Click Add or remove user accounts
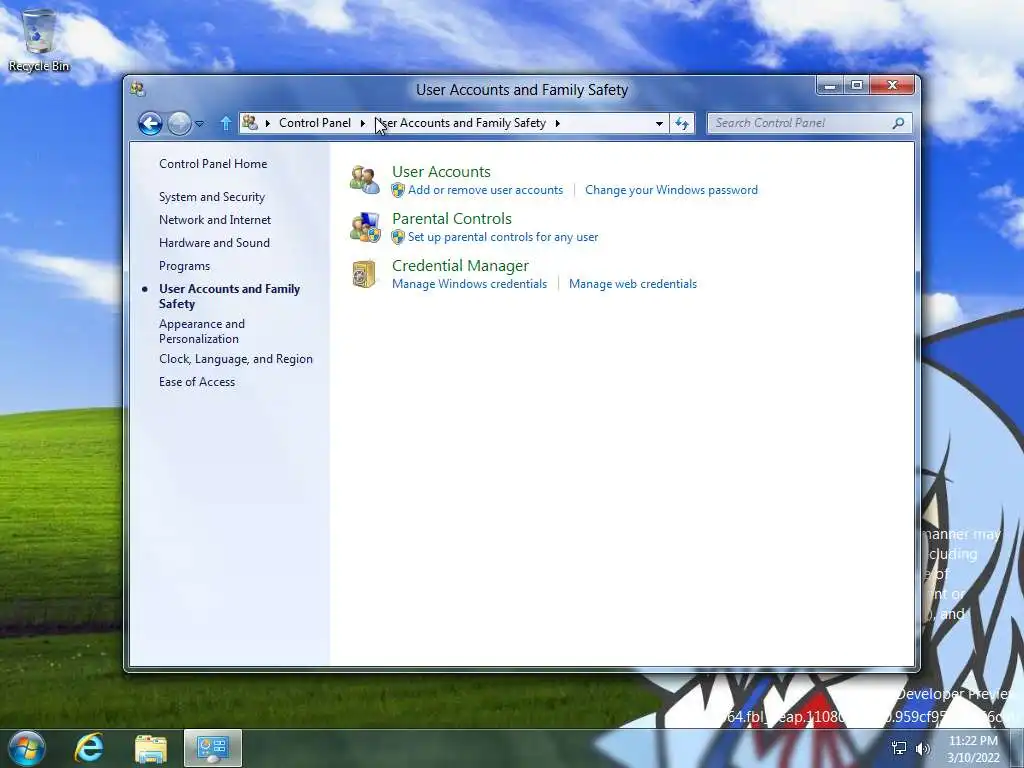Viewport: 1024px width, 768px height. pyautogui.click(x=485, y=190)
